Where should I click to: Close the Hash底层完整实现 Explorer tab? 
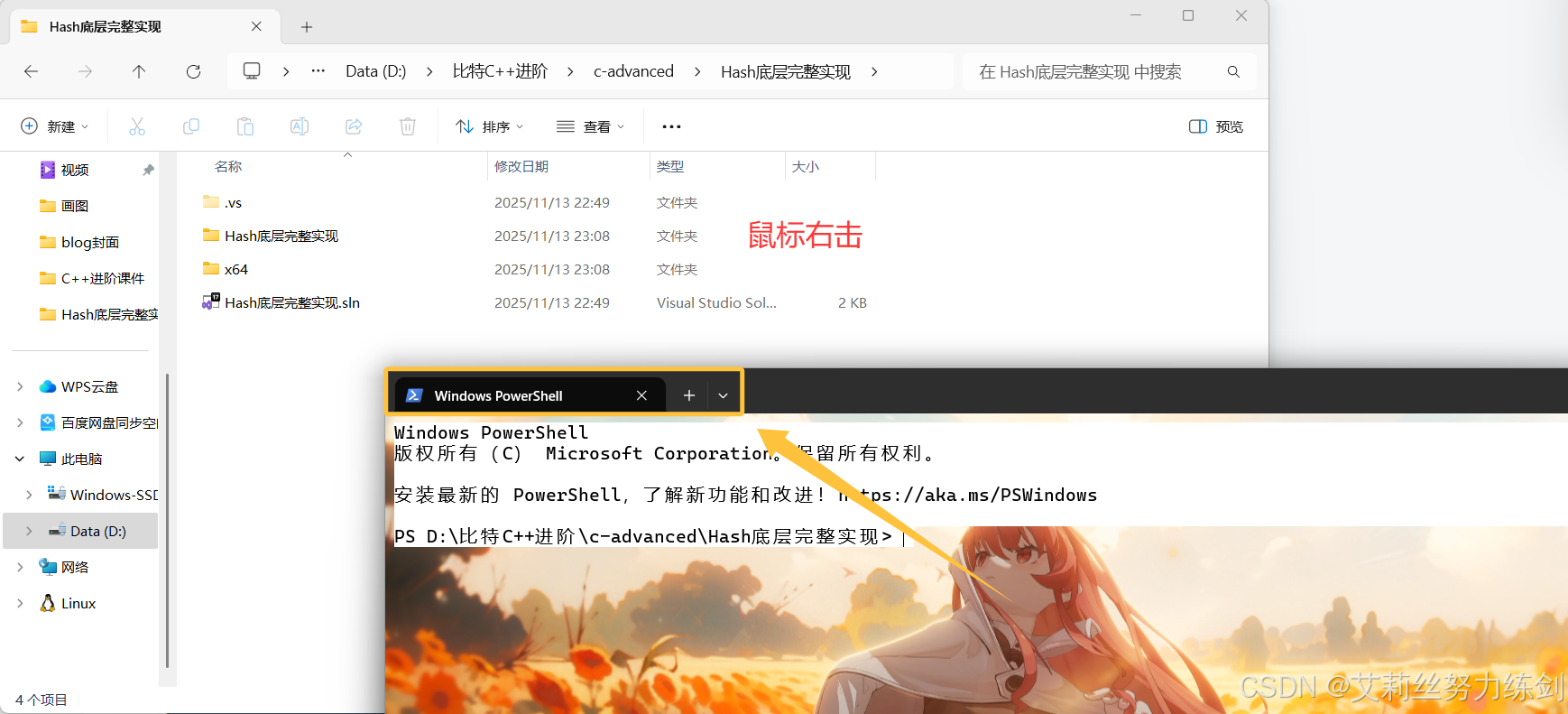[256, 26]
